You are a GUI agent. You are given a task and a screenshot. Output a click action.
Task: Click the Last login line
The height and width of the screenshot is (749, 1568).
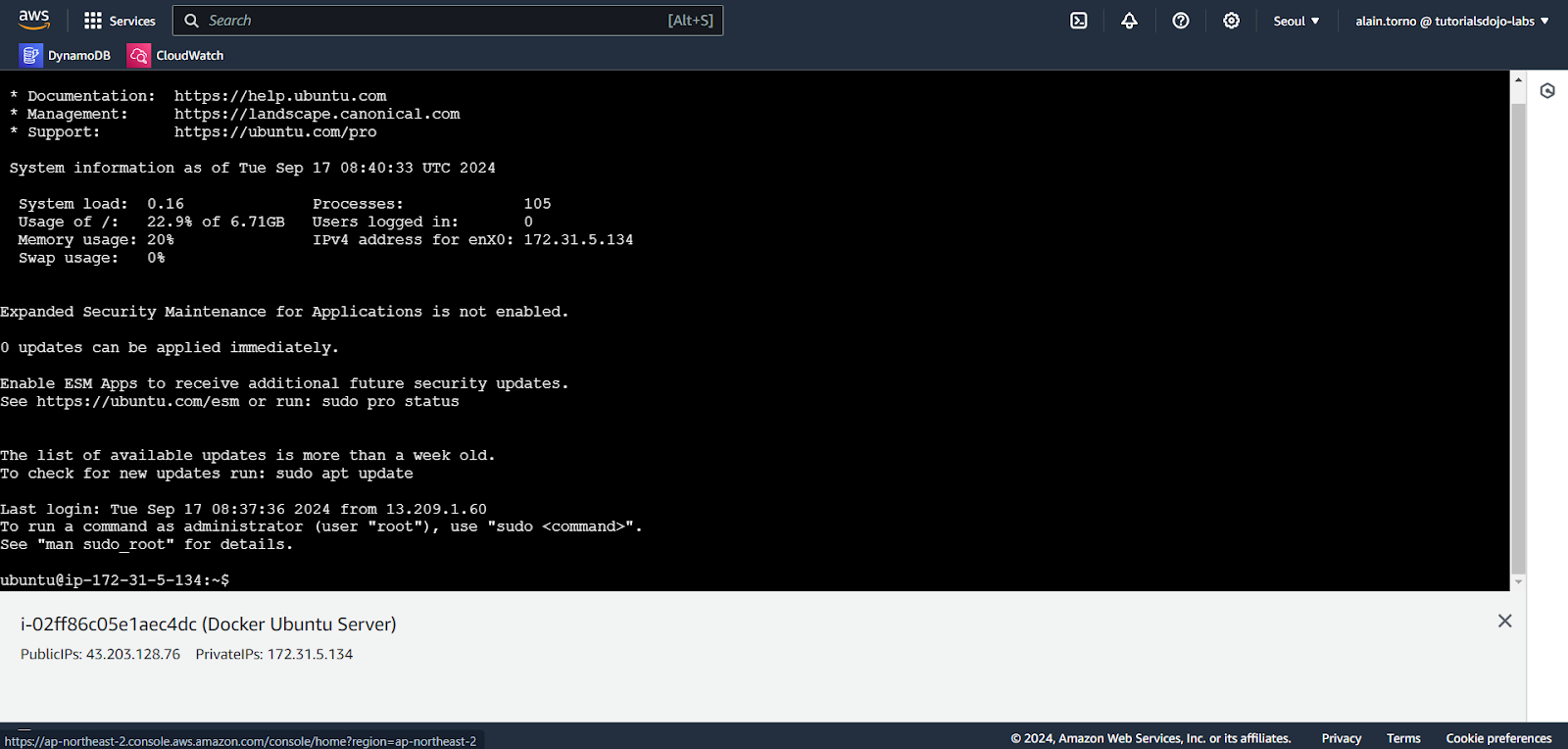[243, 509]
